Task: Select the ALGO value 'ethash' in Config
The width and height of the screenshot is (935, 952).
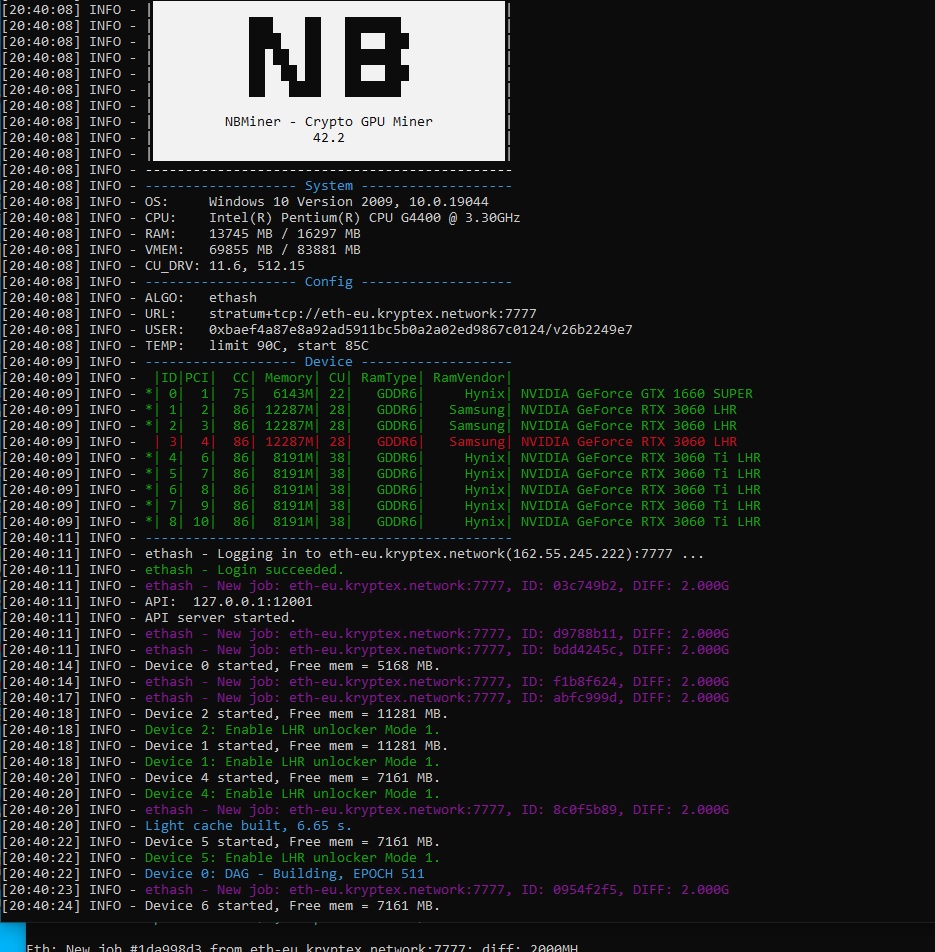Action: pyautogui.click(x=233, y=298)
